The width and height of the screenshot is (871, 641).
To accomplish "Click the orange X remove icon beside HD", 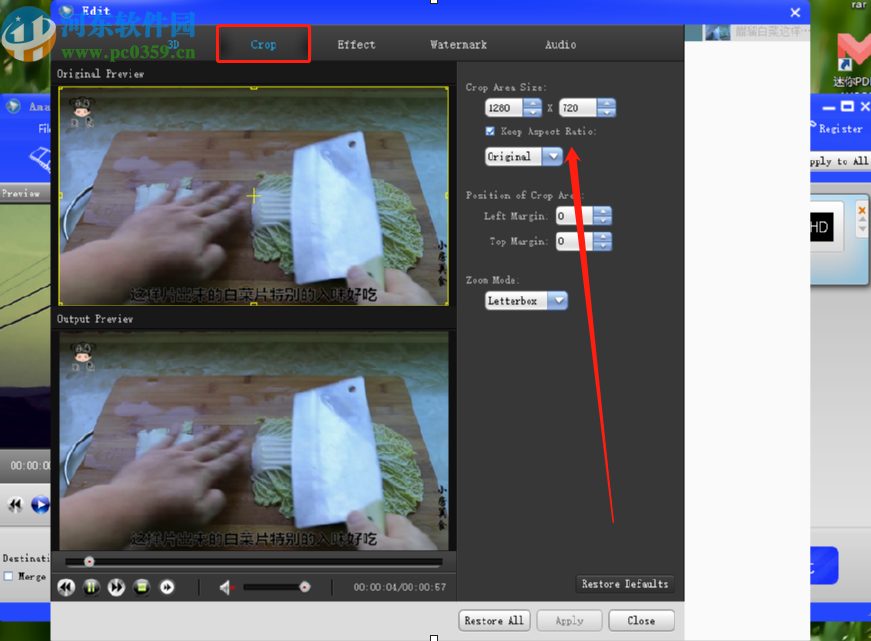I will [x=862, y=211].
